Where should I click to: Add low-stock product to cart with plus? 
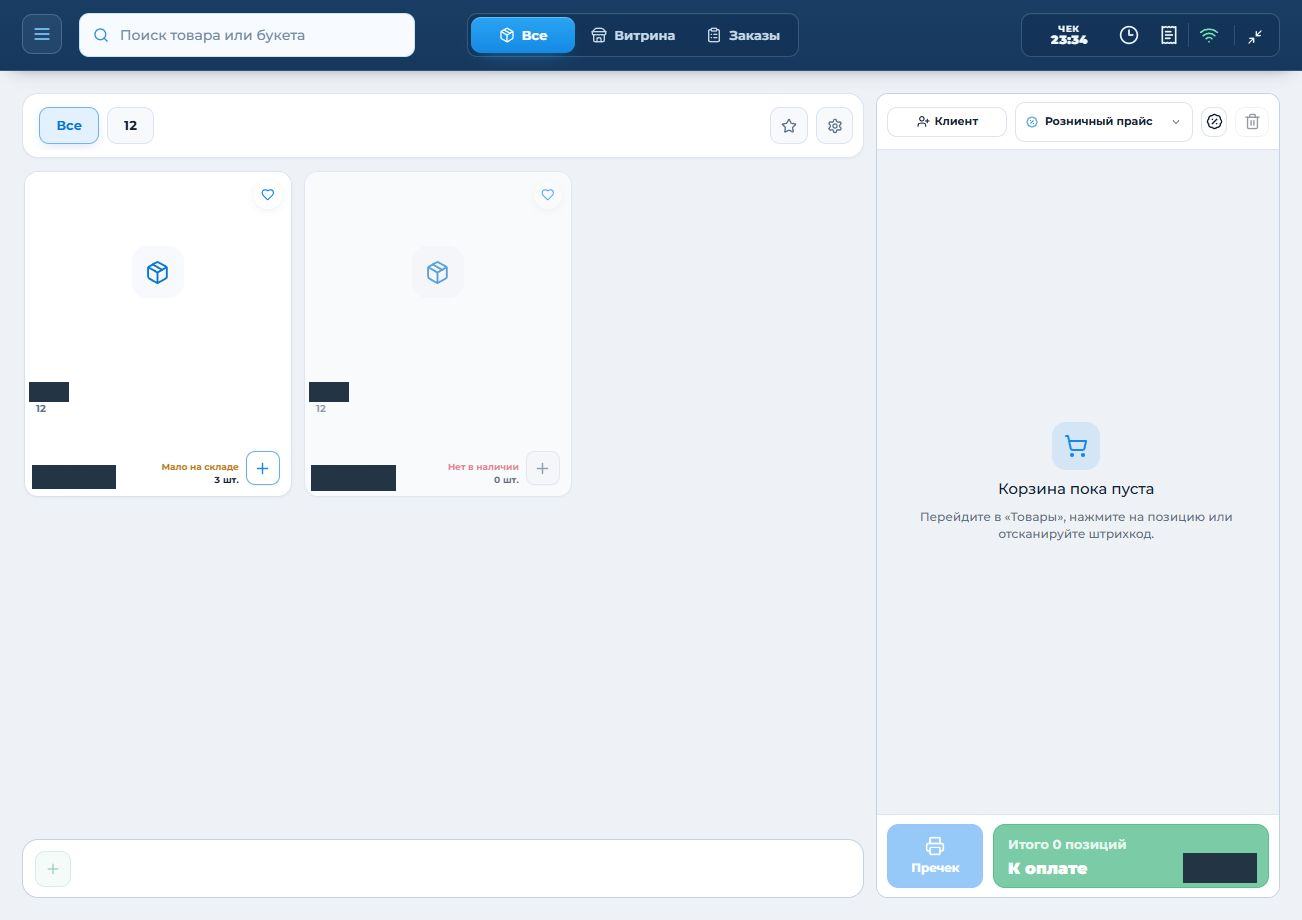262,468
